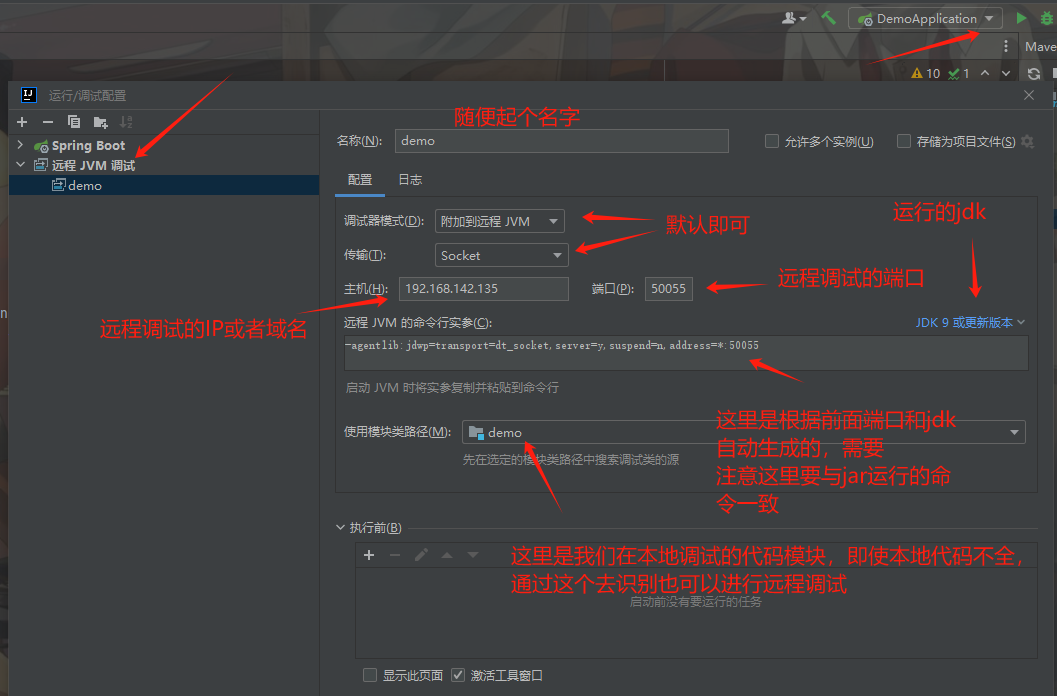Enable 存储为项目文件 checkbox

click(x=904, y=141)
